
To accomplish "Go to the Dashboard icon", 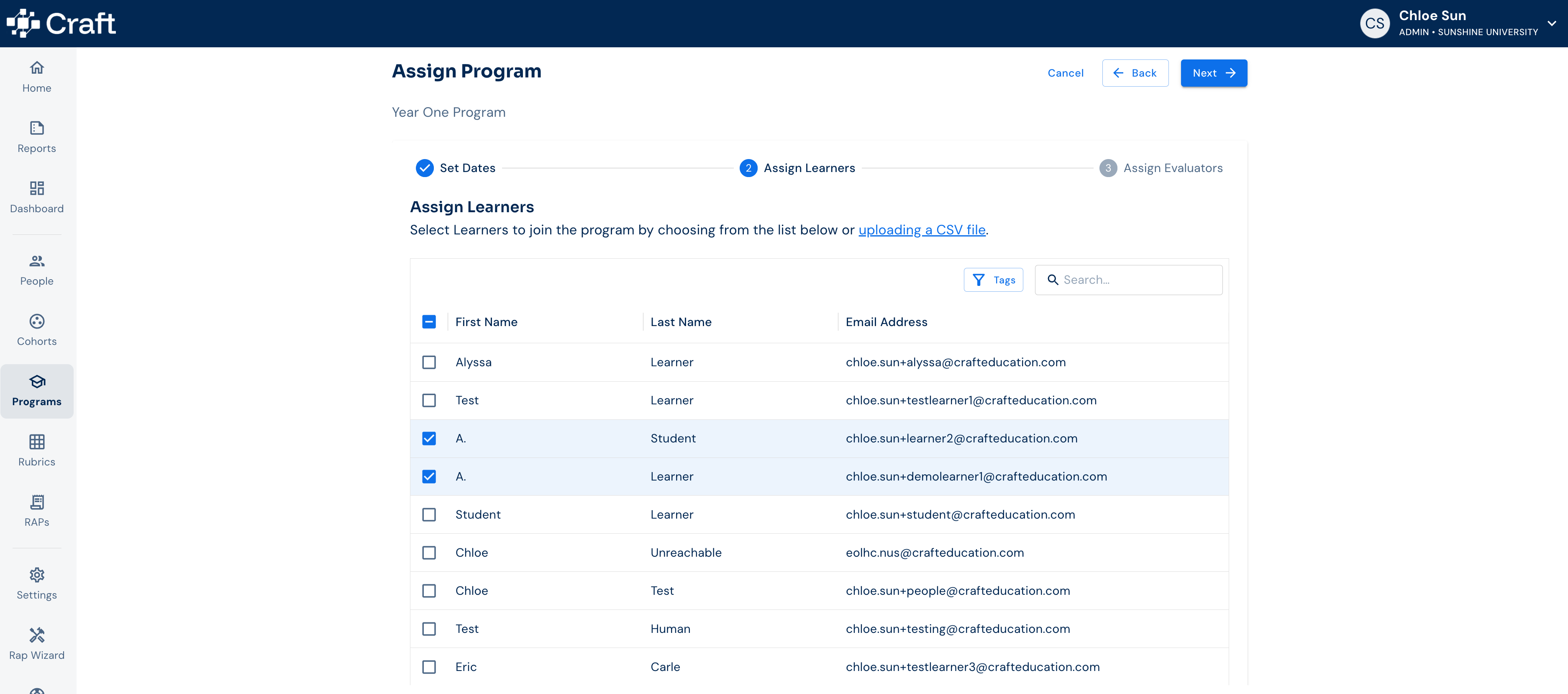I will (x=36, y=188).
